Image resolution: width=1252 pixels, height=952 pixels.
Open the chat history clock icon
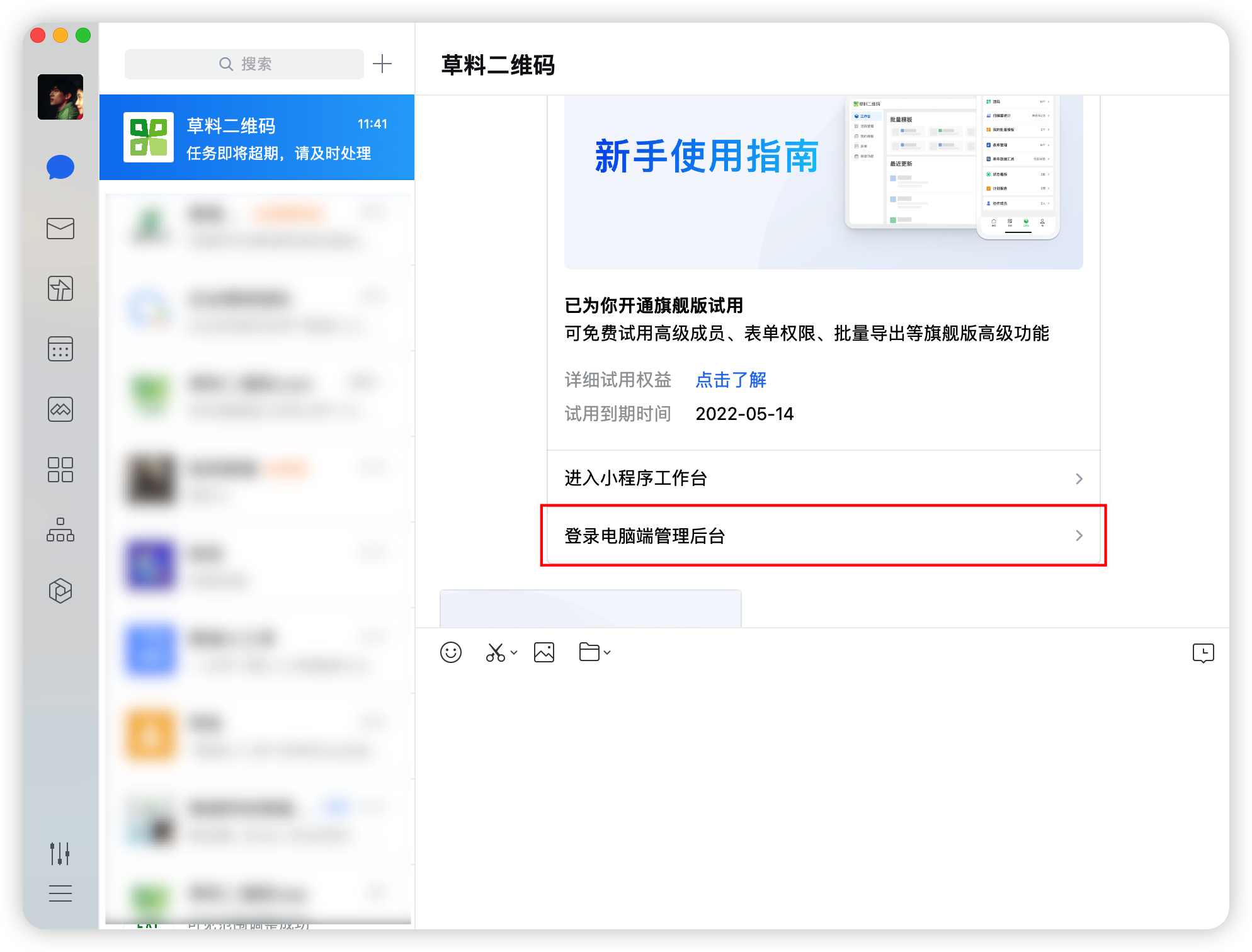point(1204,653)
